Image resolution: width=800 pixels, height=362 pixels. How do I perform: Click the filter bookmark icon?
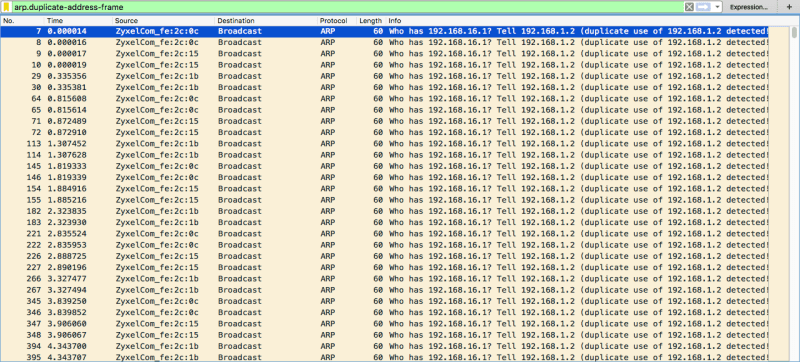click(x=7, y=8)
